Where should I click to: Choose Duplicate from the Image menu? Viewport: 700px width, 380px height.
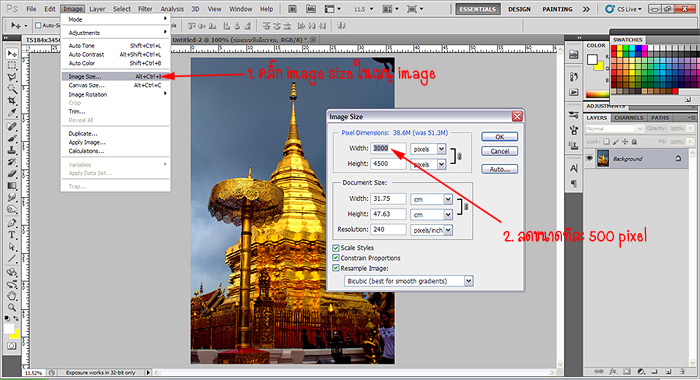point(116,134)
